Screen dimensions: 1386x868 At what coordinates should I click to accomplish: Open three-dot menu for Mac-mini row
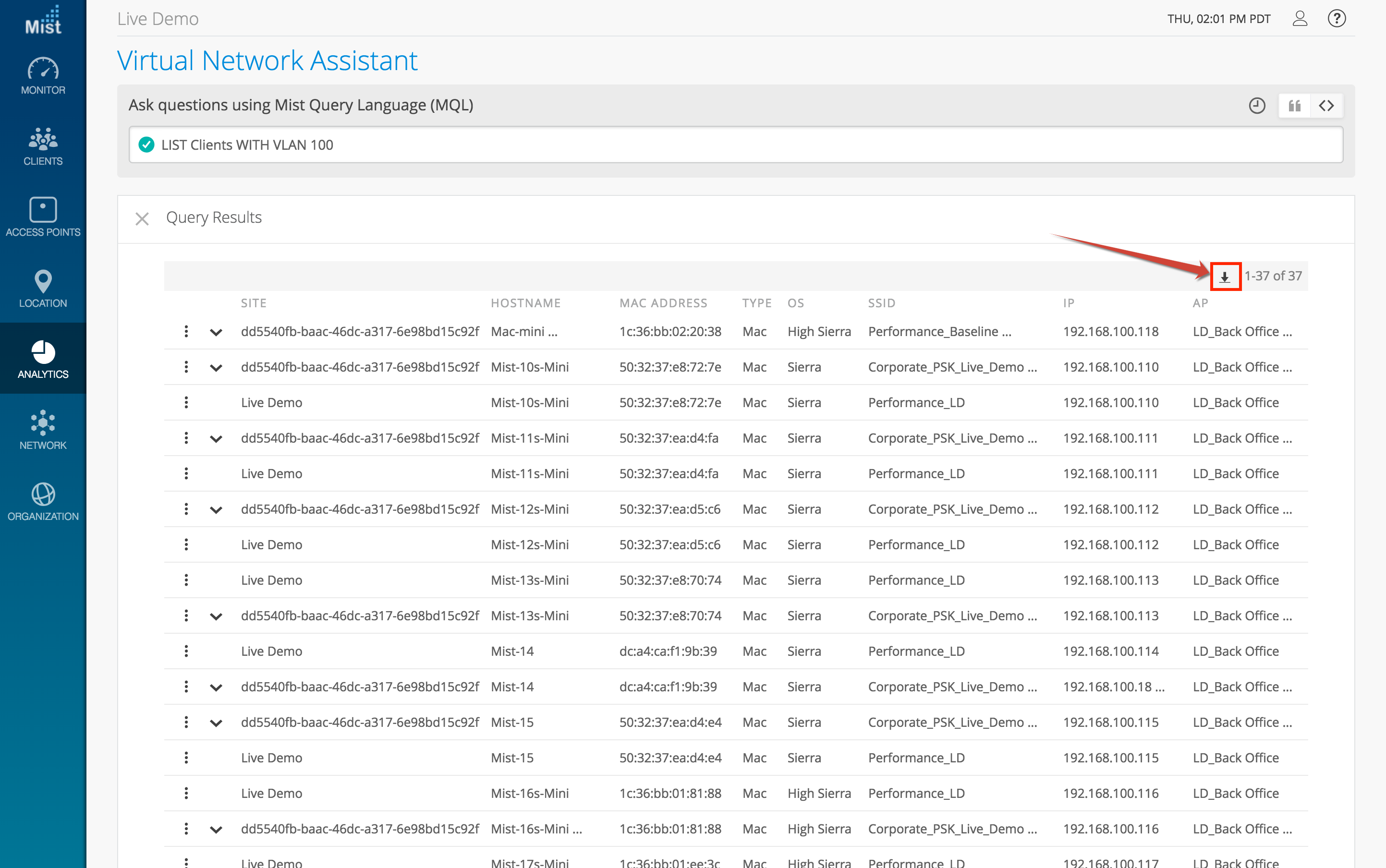186,331
